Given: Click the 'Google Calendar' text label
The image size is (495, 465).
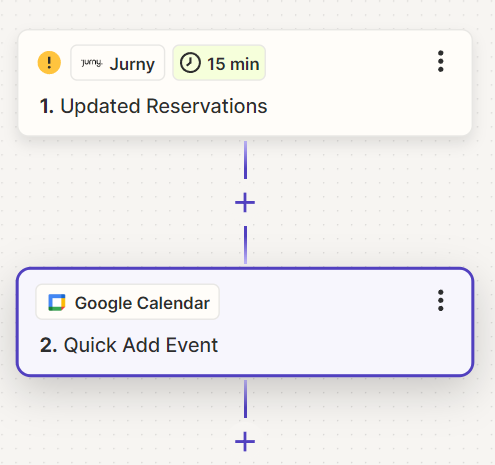Looking at the screenshot, I should (x=142, y=303).
